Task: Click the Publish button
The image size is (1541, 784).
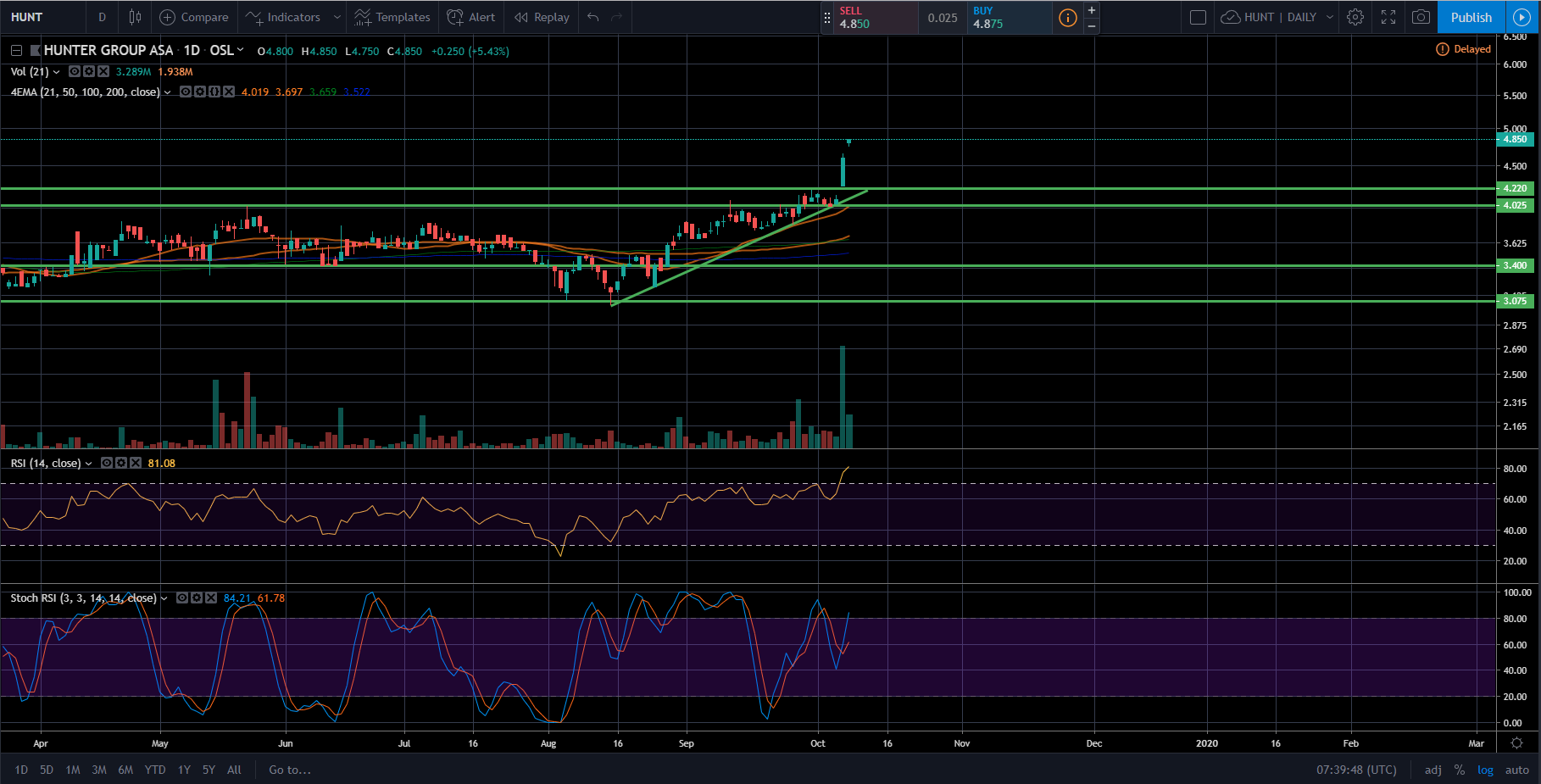Action: coord(1471,17)
